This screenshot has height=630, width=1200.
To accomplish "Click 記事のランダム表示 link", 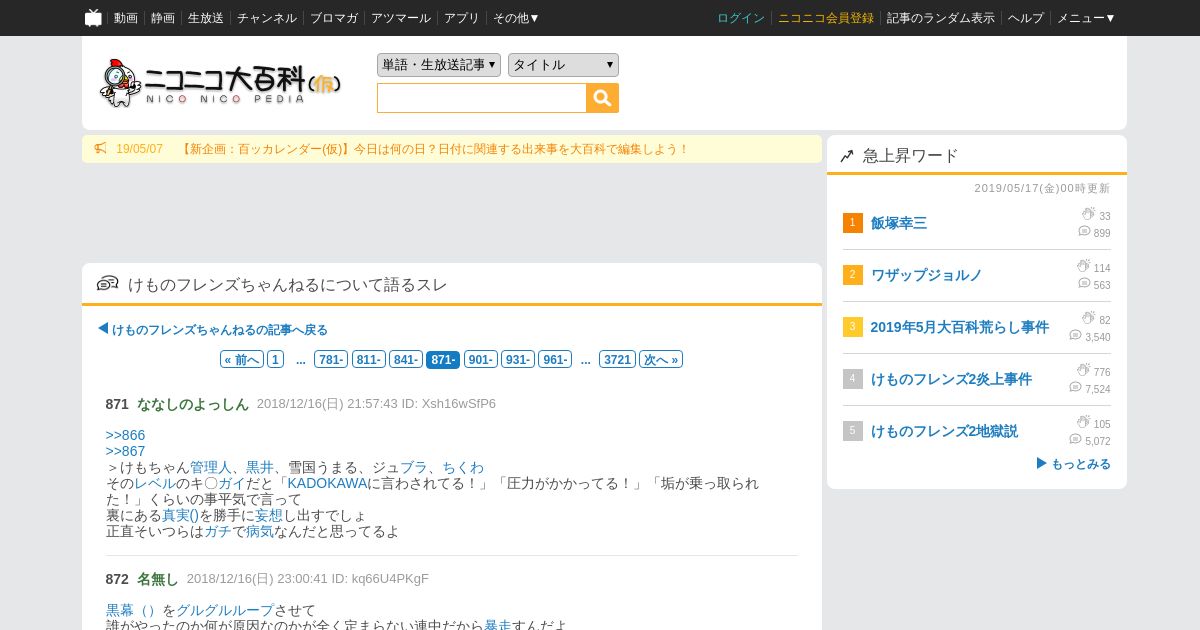I will (x=941, y=18).
